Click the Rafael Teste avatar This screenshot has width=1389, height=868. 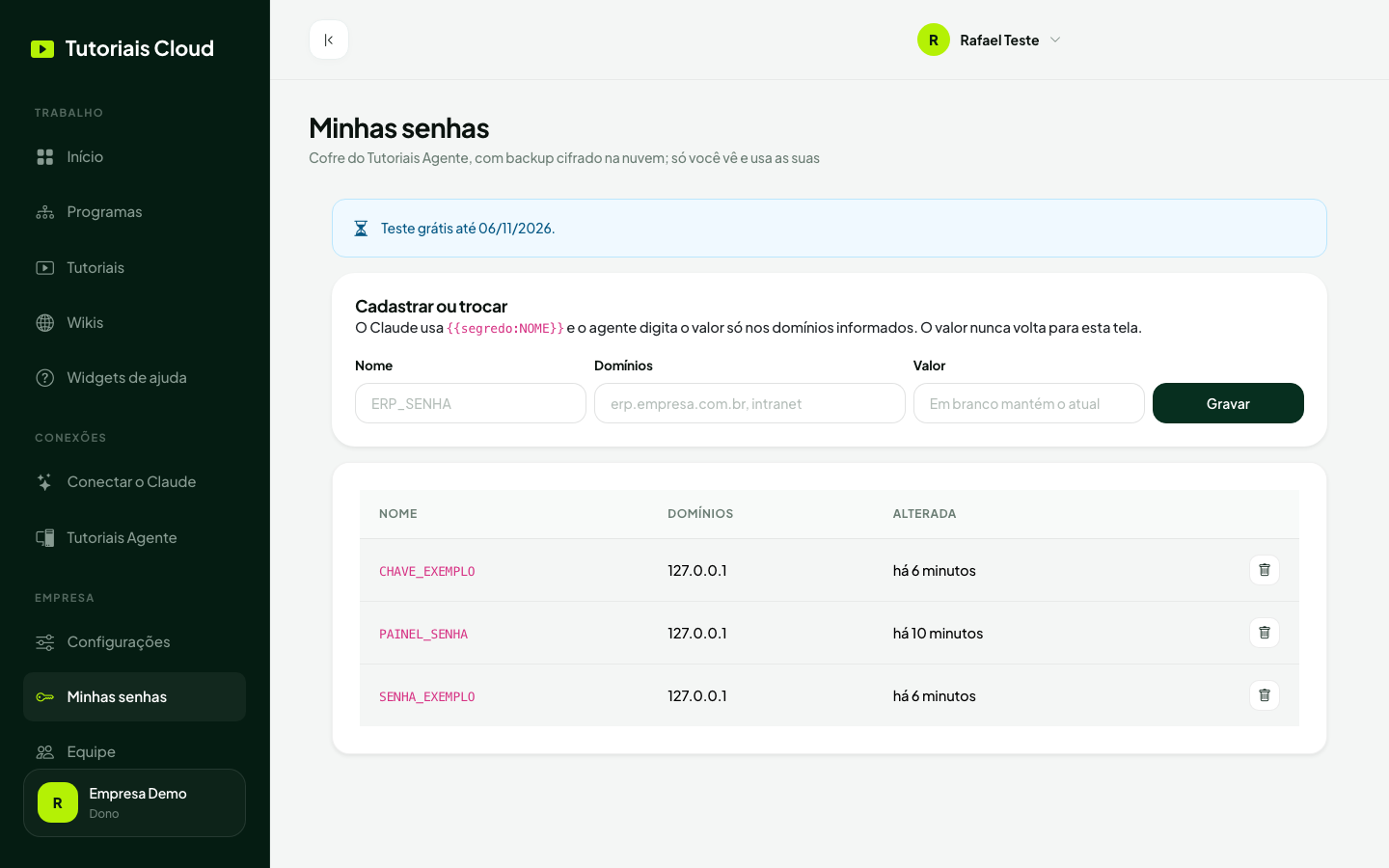tap(934, 40)
